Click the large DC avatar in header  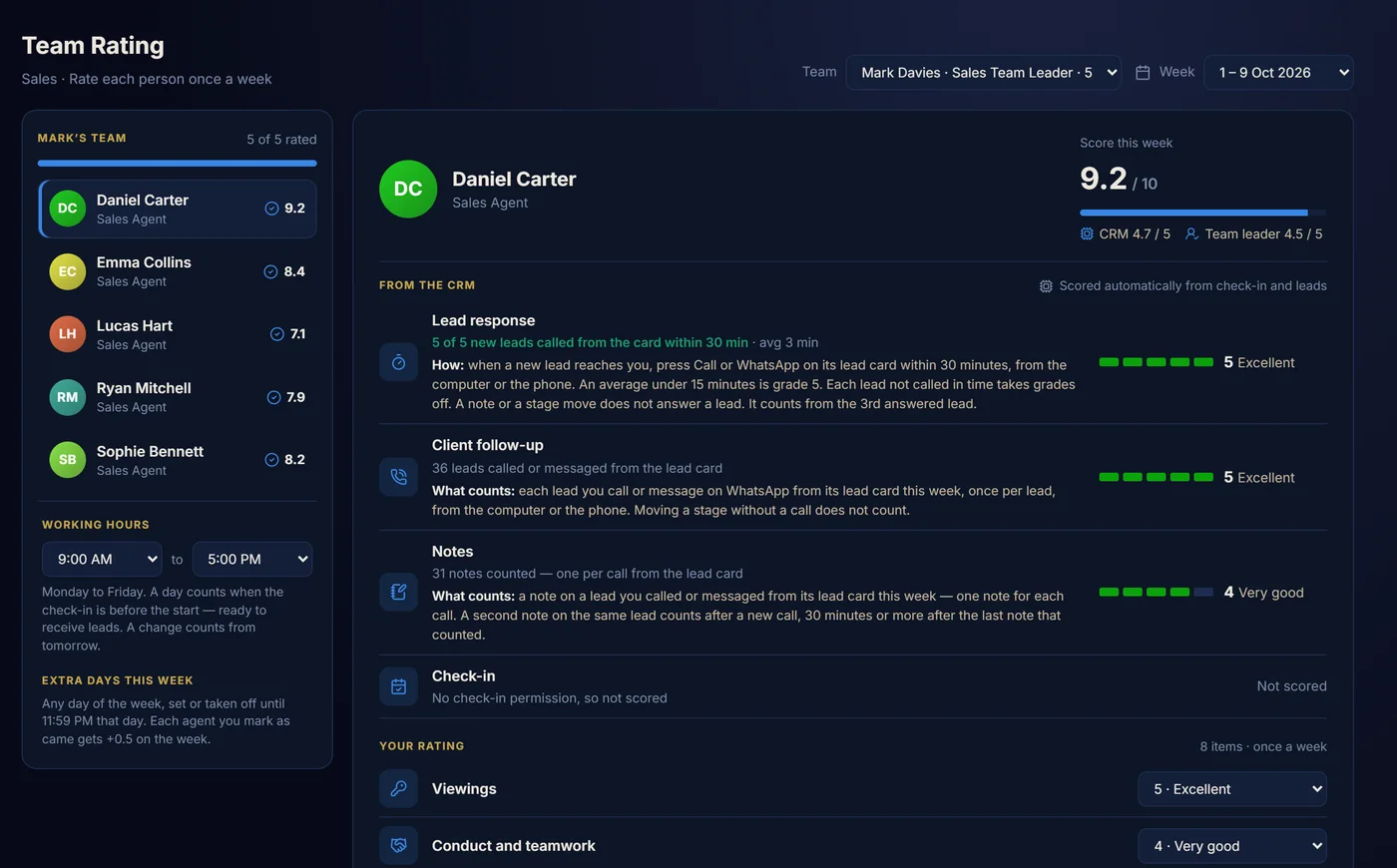408,189
